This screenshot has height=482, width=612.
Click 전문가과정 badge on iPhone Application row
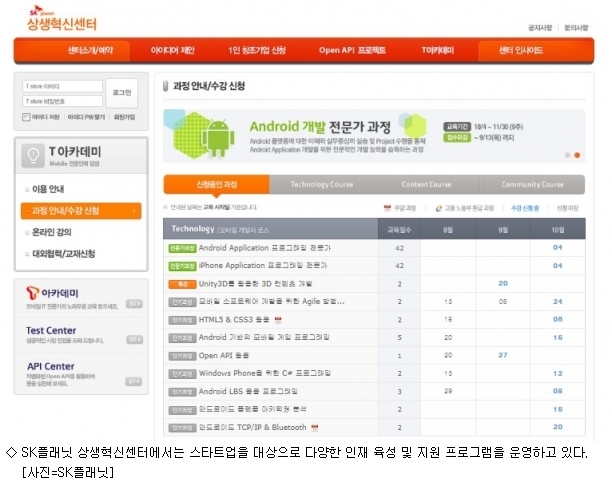tap(182, 266)
